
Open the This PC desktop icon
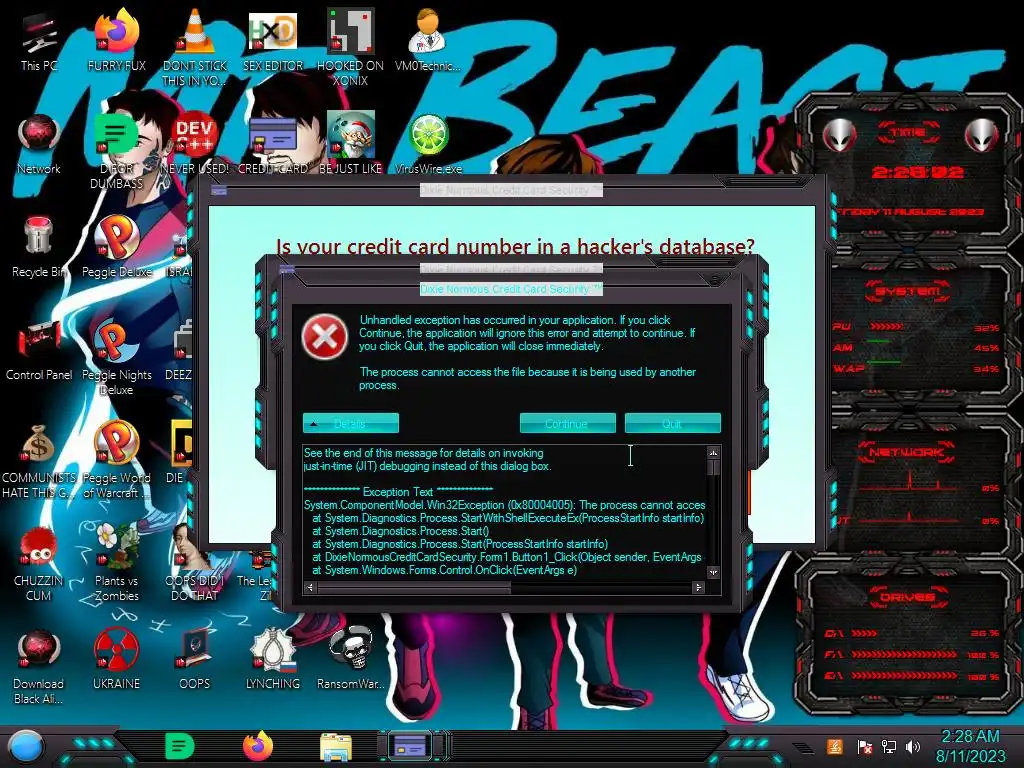point(39,42)
